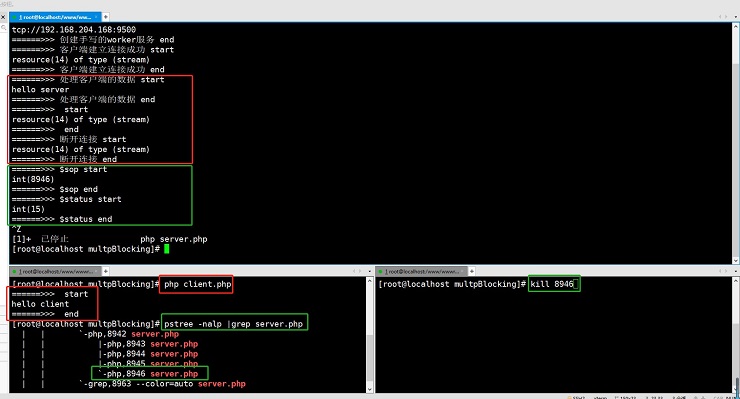Viewport: 740px width, 399px height.
Task: Click the bottom-left pane's tab scroll-right arrow
Action: 360,272
